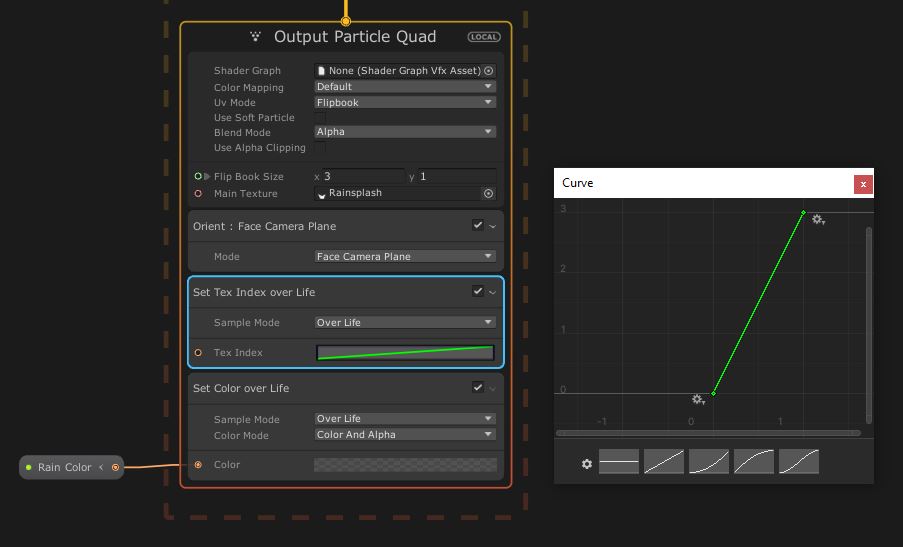
Task: Select the linear curve preset
Action: coord(664,461)
